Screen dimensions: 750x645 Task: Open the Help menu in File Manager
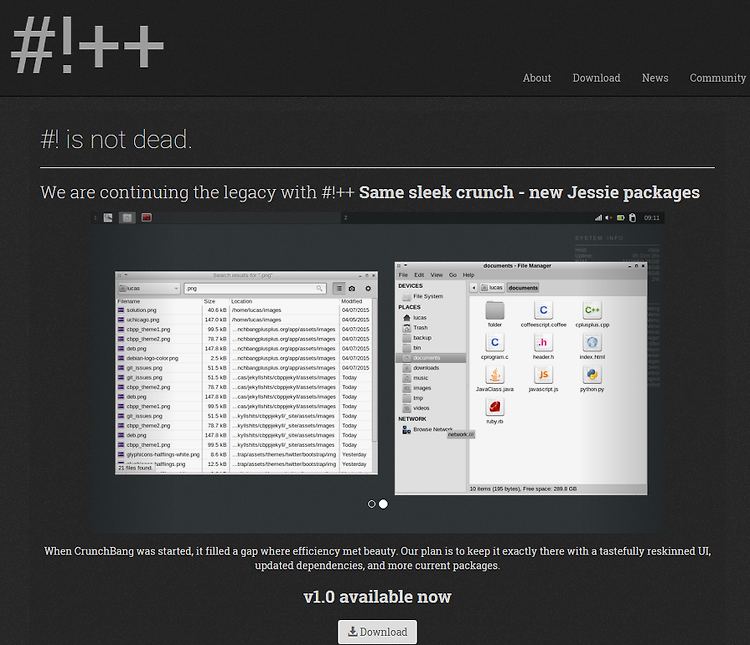tap(468, 275)
